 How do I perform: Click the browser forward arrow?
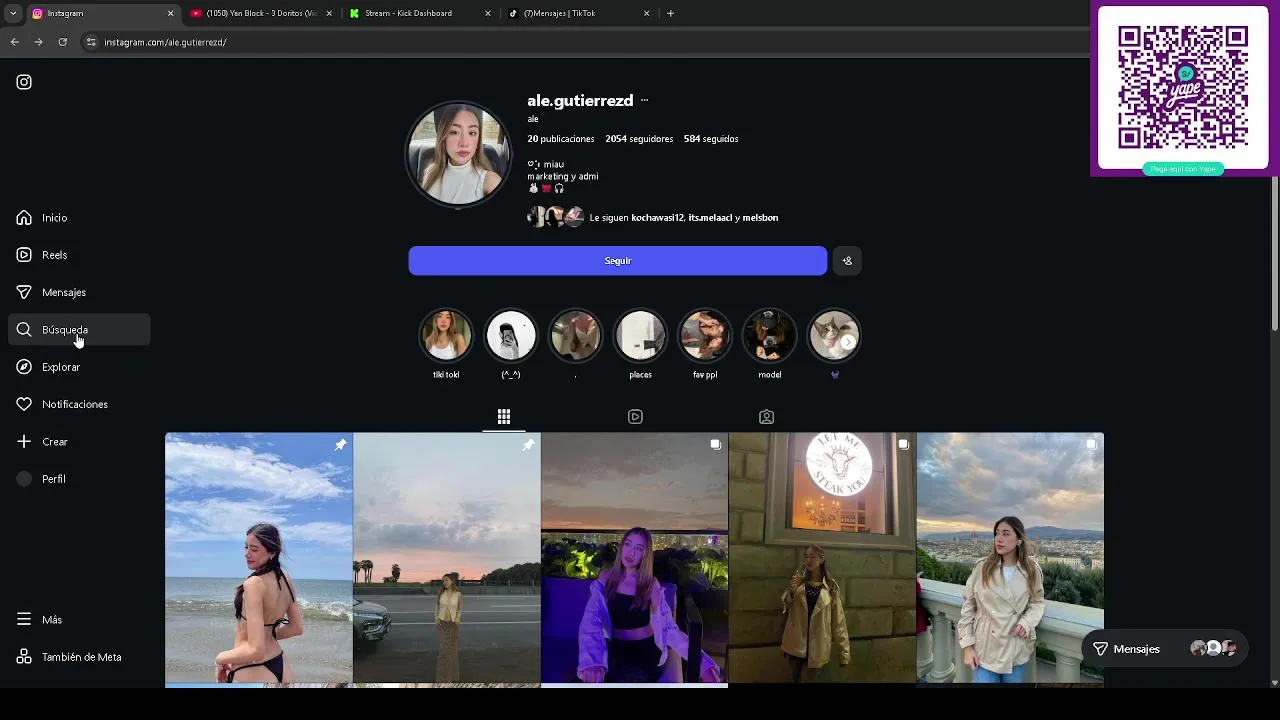(38, 42)
